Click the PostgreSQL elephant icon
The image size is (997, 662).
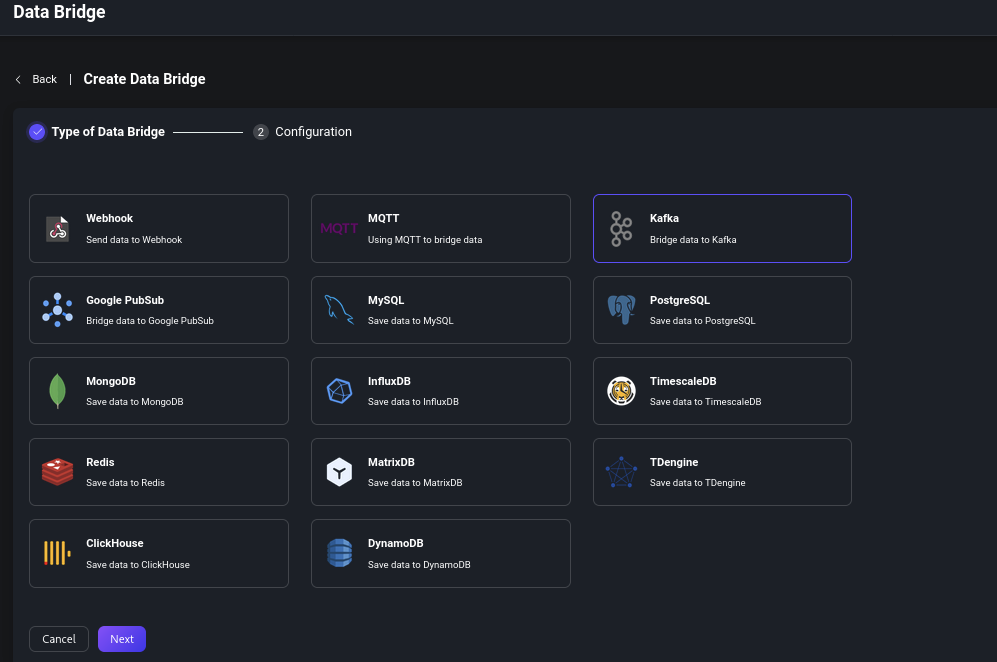[621, 310]
